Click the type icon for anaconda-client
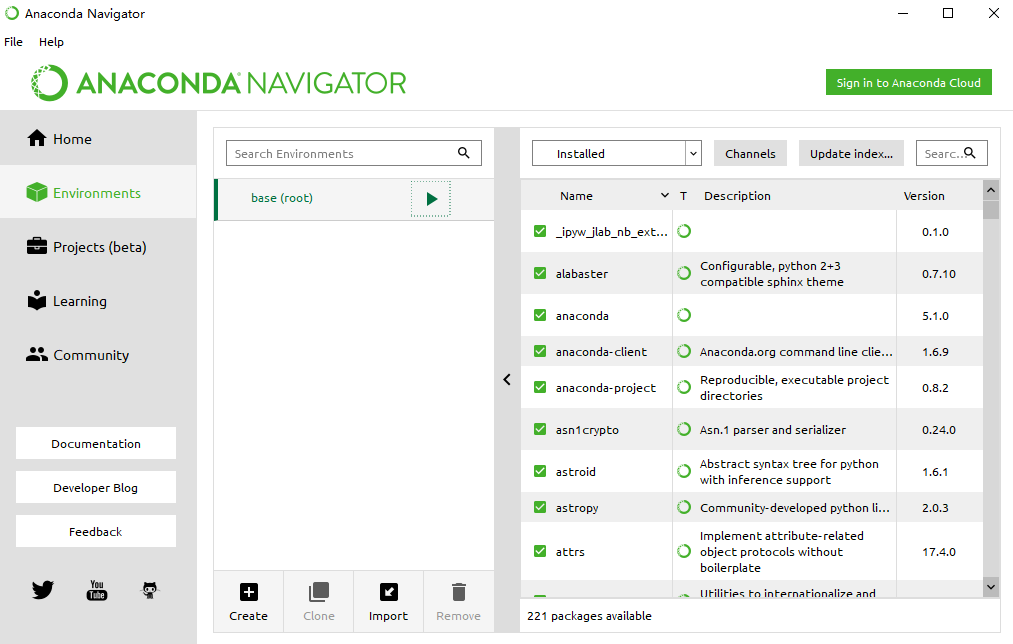1013x644 pixels. 684,351
